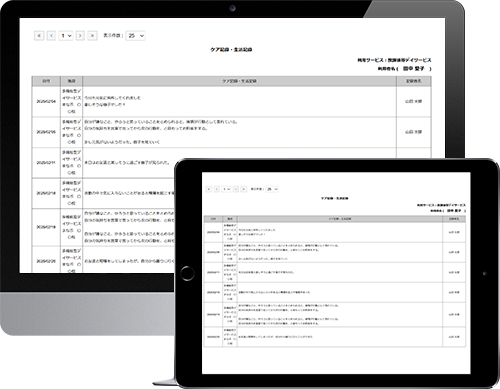Go to next page on monitor screen
The height and width of the screenshot is (389, 500).
[80, 35]
